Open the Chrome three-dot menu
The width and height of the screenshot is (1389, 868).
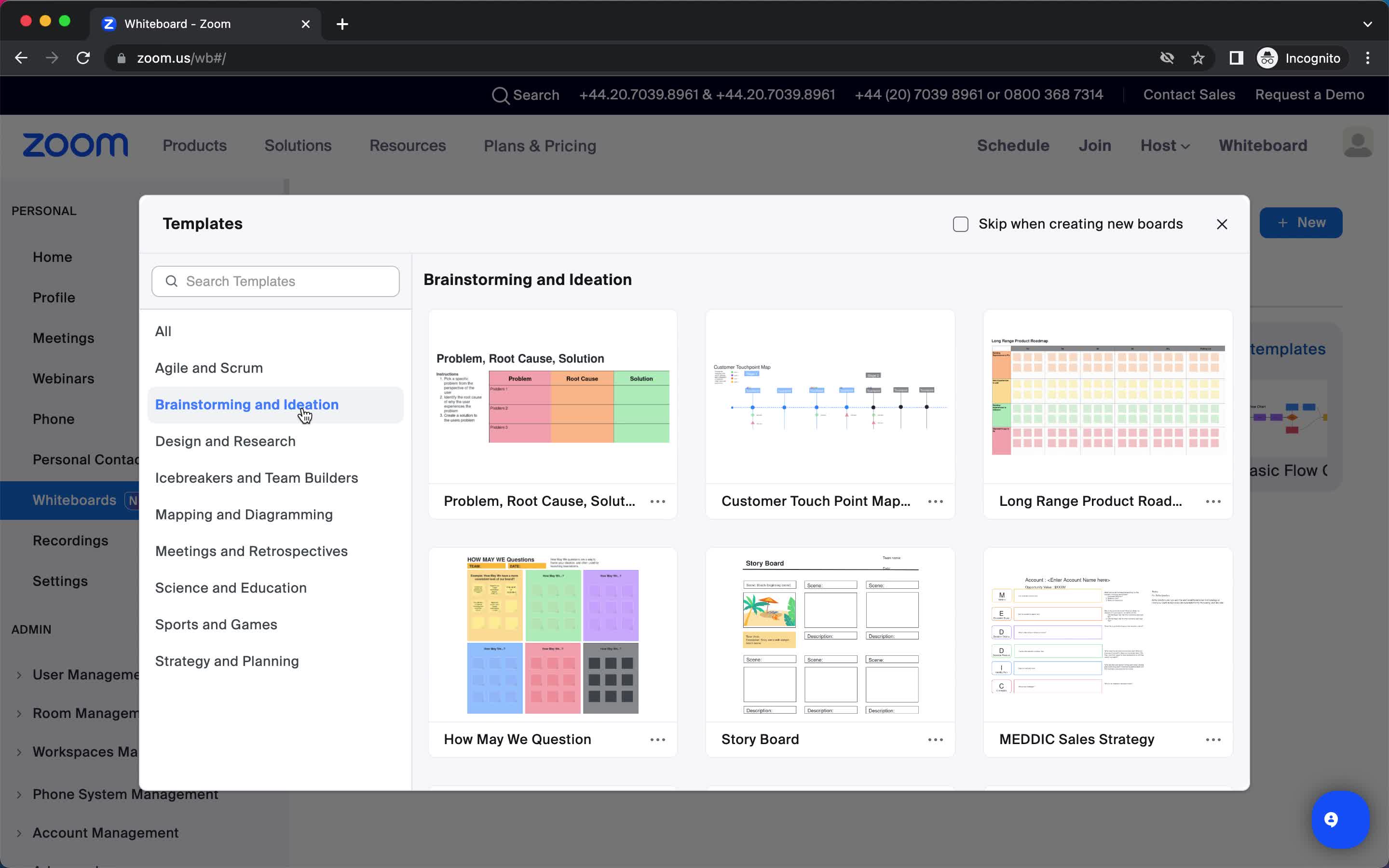(x=1368, y=58)
